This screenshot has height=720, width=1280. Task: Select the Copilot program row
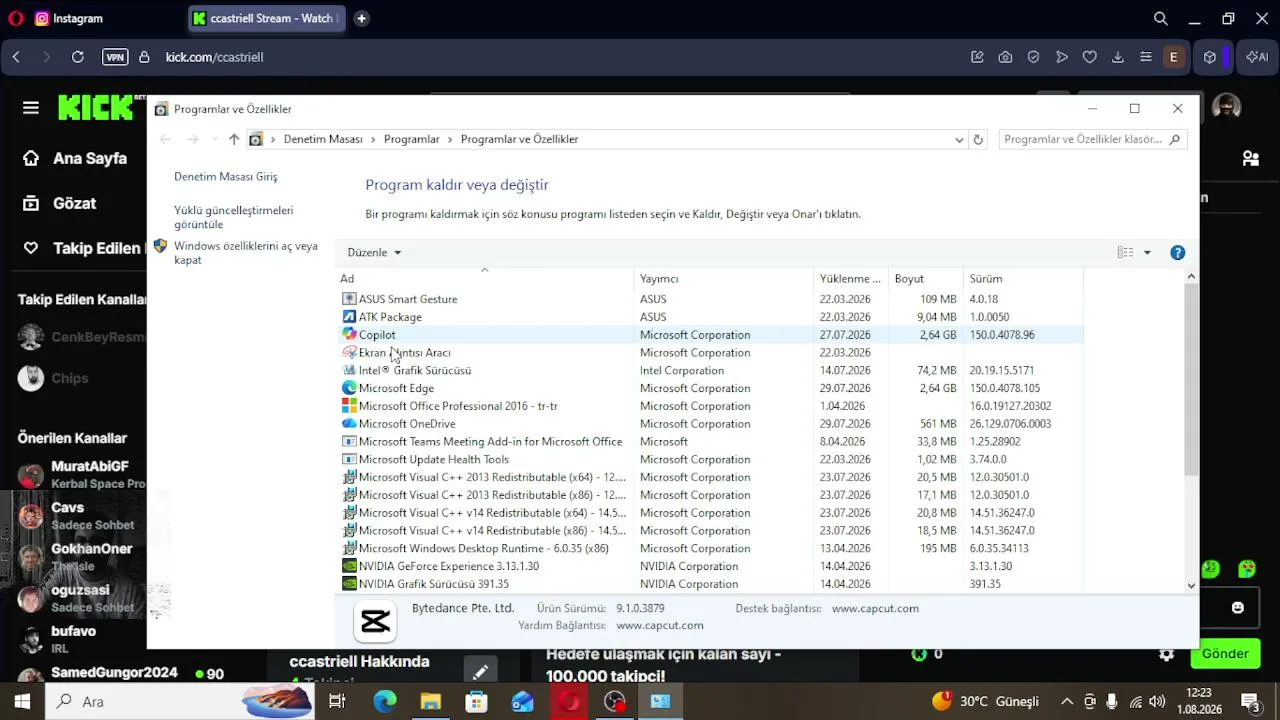tap(710, 335)
